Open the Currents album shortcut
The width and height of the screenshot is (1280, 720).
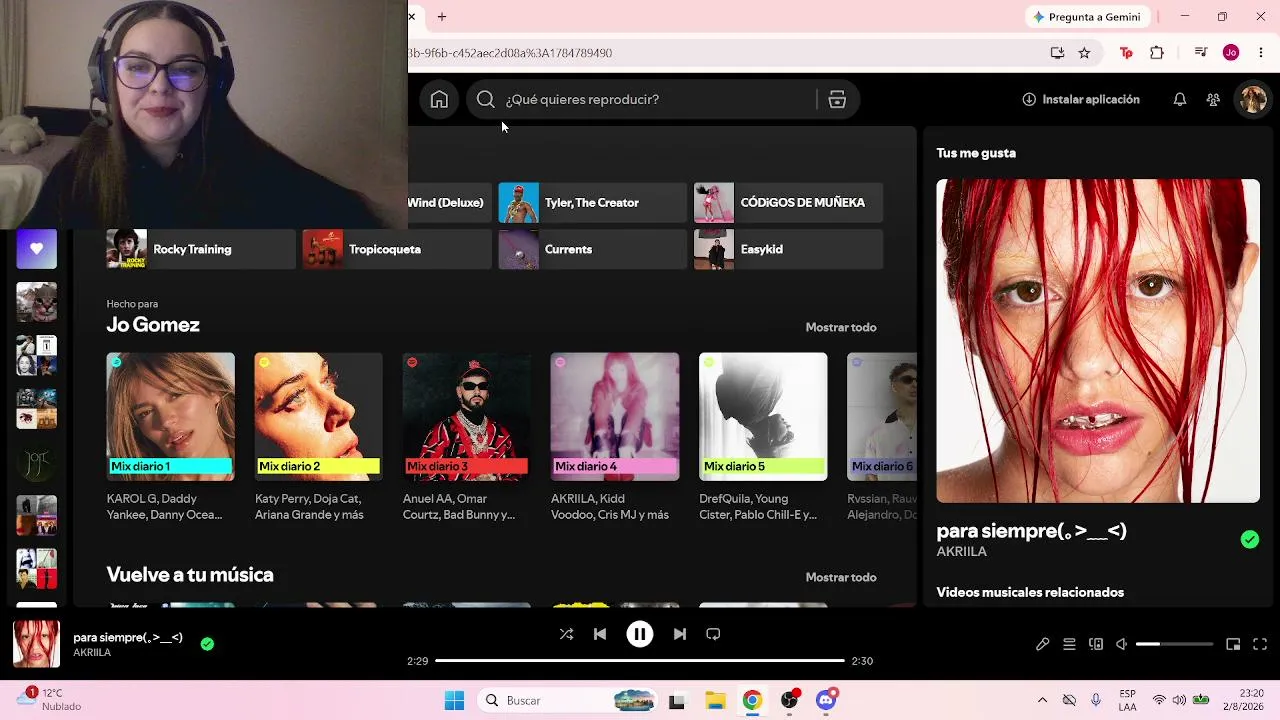[x=593, y=249]
